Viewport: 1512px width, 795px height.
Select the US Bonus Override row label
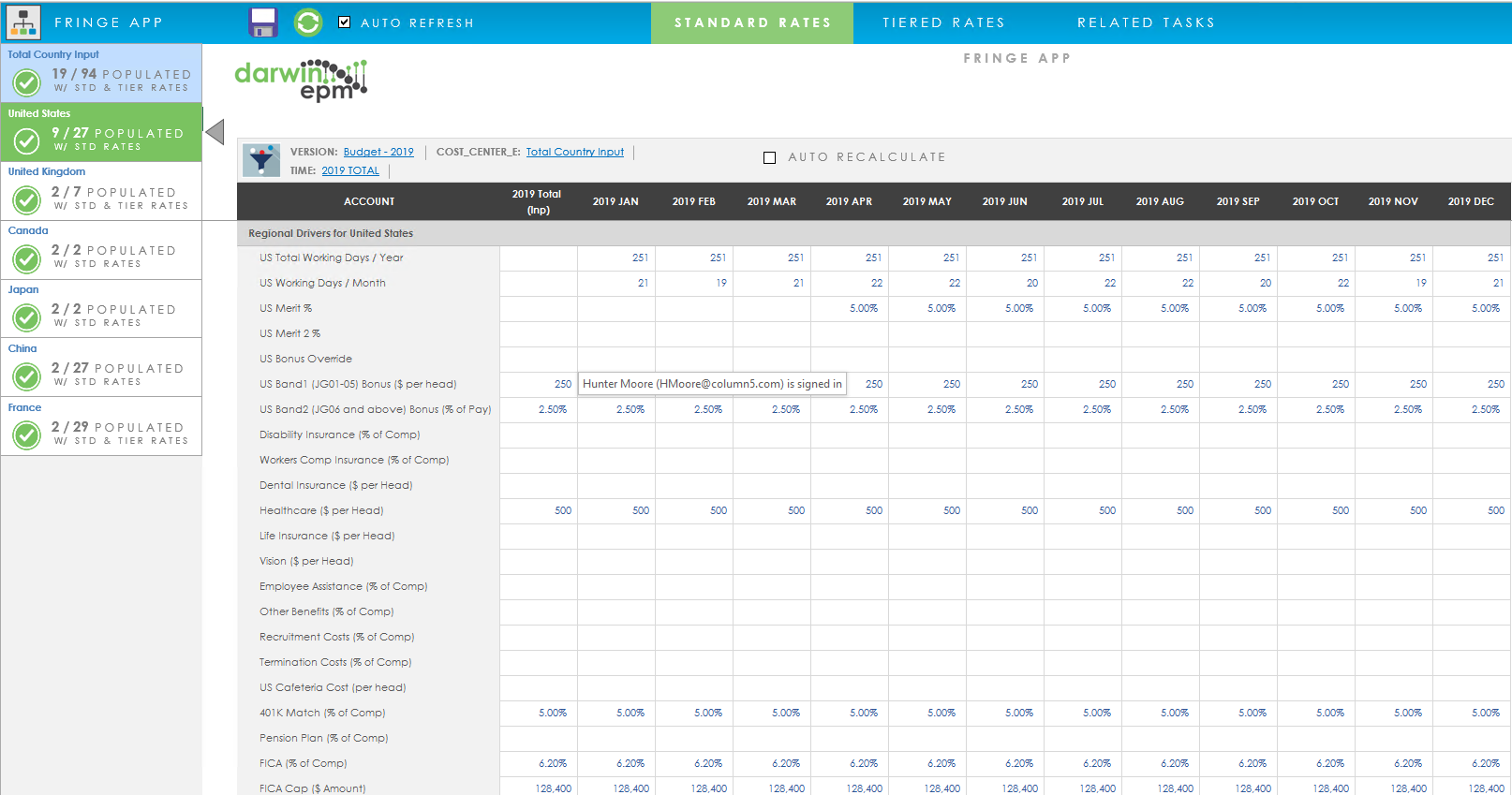[x=305, y=359]
